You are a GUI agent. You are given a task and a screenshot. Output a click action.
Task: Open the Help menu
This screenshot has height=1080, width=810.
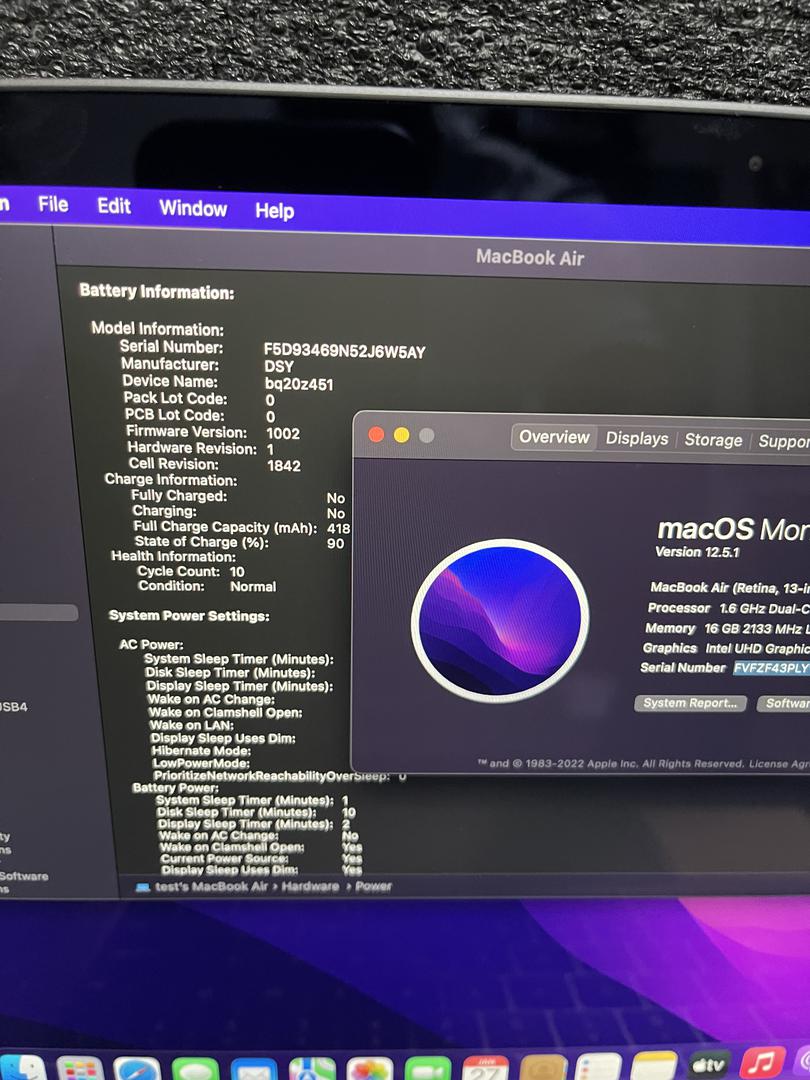275,211
